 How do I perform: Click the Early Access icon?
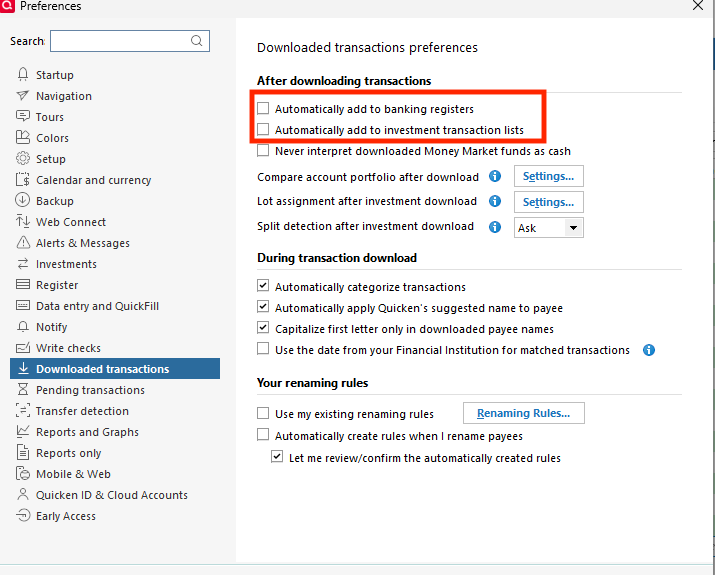click(x=23, y=515)
